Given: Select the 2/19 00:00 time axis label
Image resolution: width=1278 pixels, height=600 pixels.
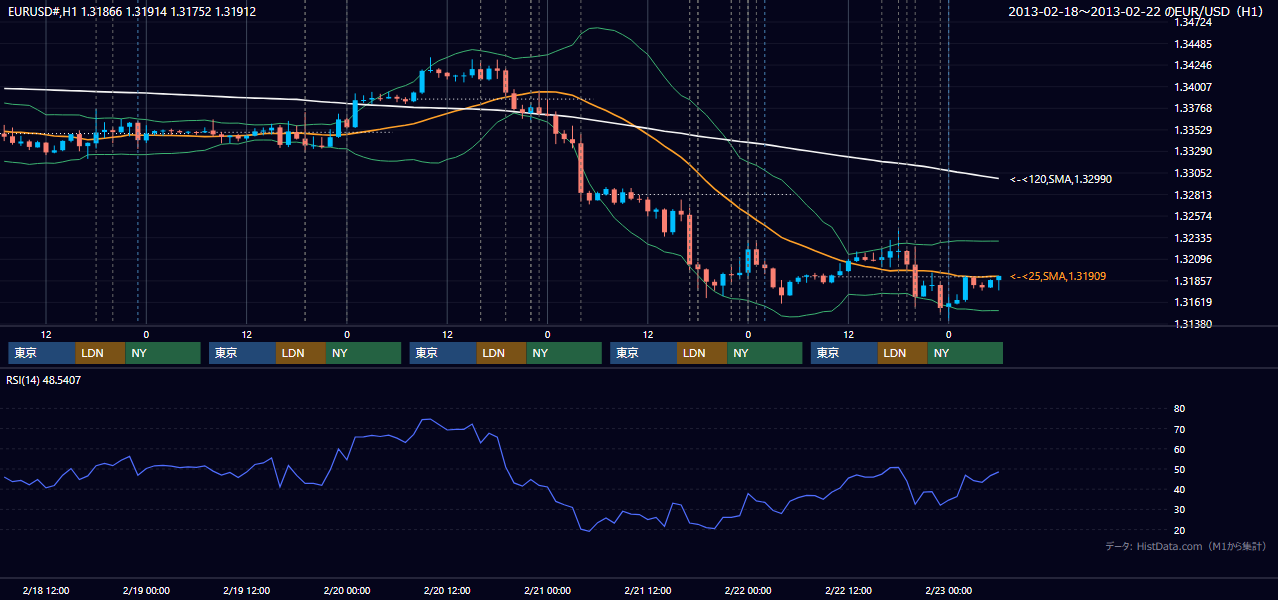Looking at the screenshot, I should (146, 590).
